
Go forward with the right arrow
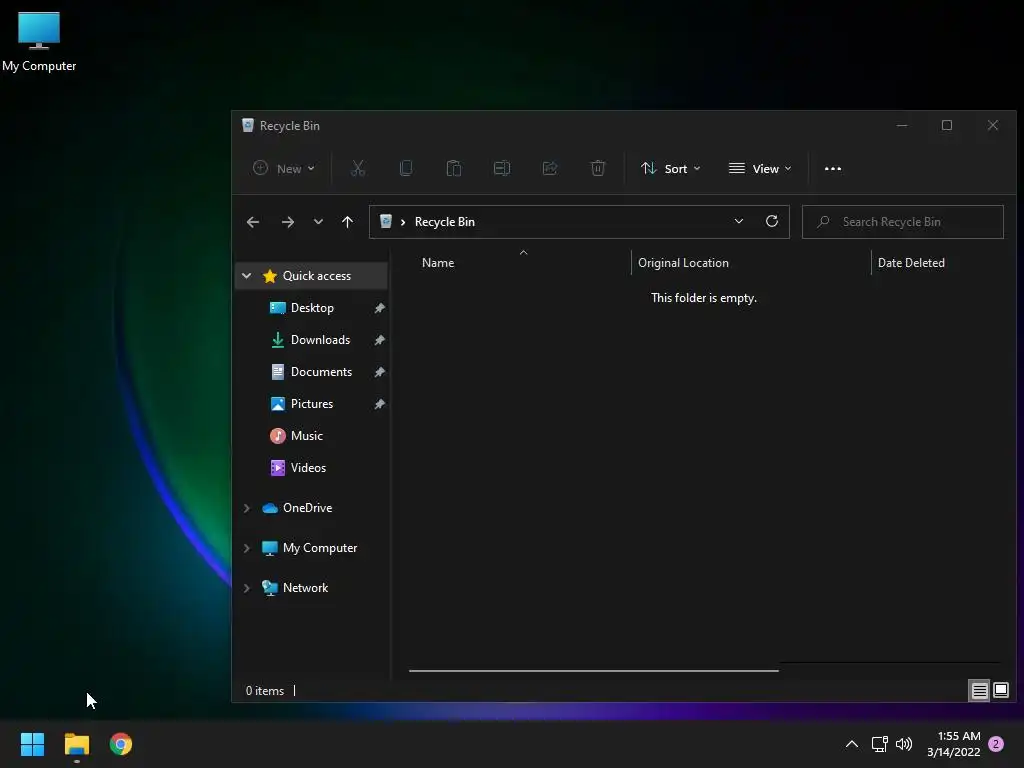click(x=287, y=222)
